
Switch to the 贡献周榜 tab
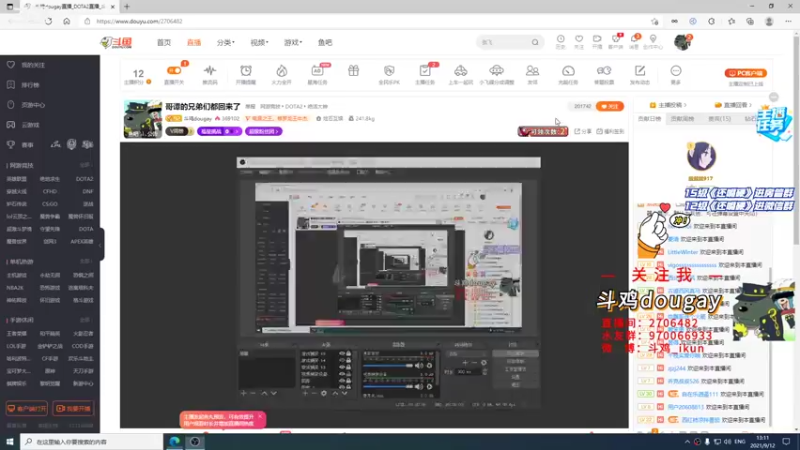[x=682, y=119]
